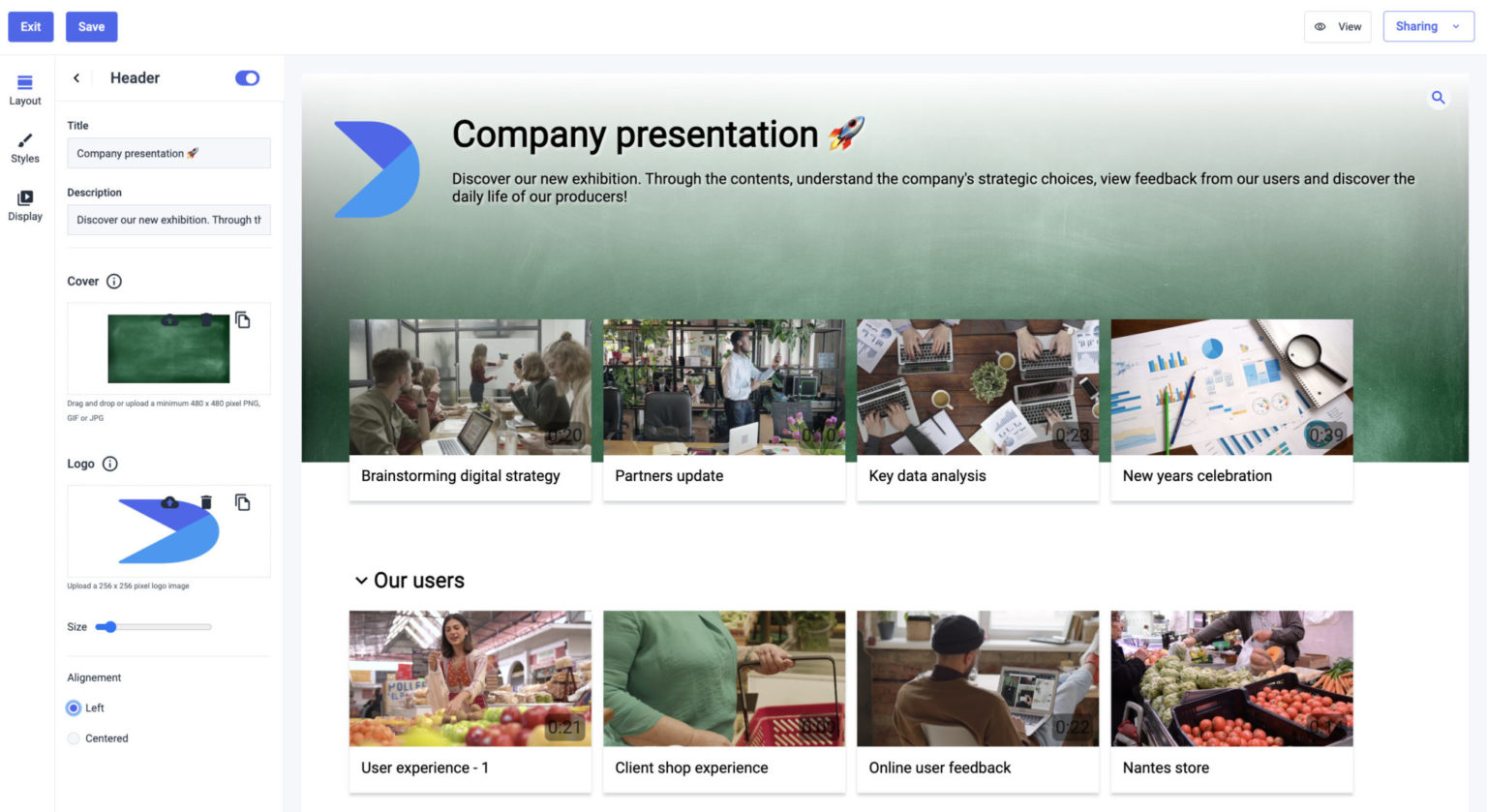Image resolution: width=1487 pixels, height=812 pixels.
Task: Collapse the Our users section
Action: point(361,580)
